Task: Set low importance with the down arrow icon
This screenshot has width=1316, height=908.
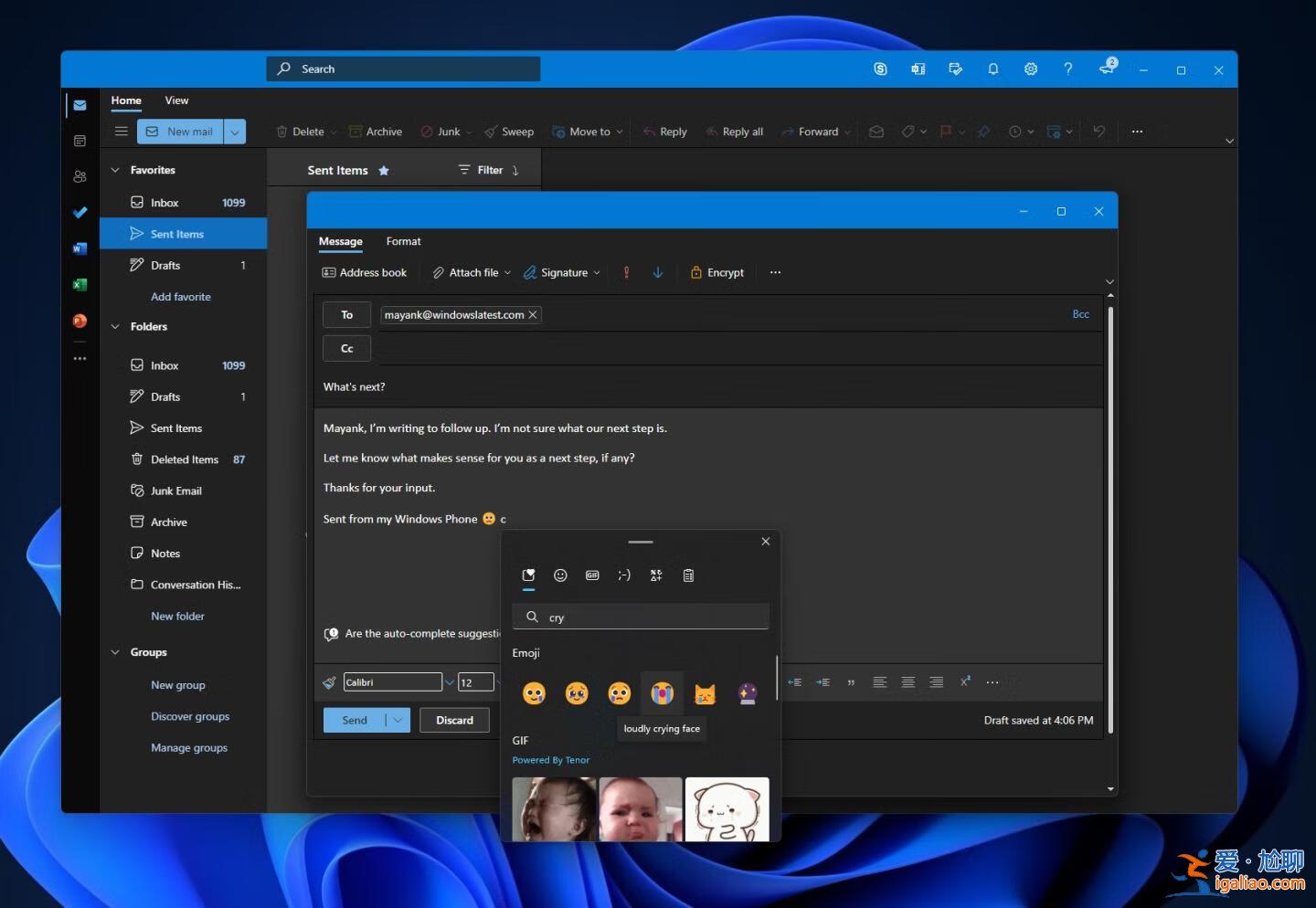Action: [657, 272]
